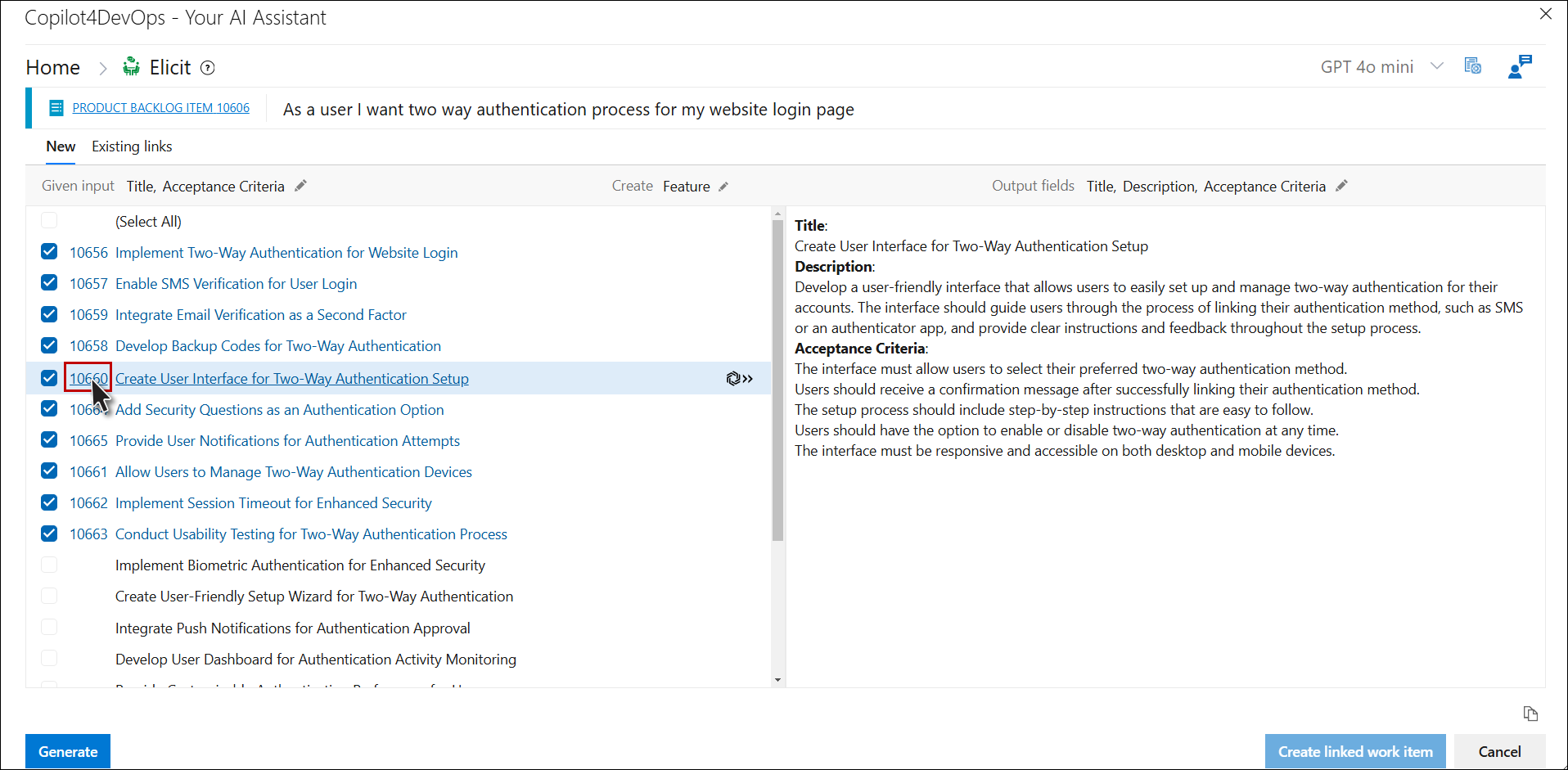The width and height of the screenshot is (1568, 770).
Task: Click the Title, Acceptance Criteria given input value
Action: coord(205,187)
